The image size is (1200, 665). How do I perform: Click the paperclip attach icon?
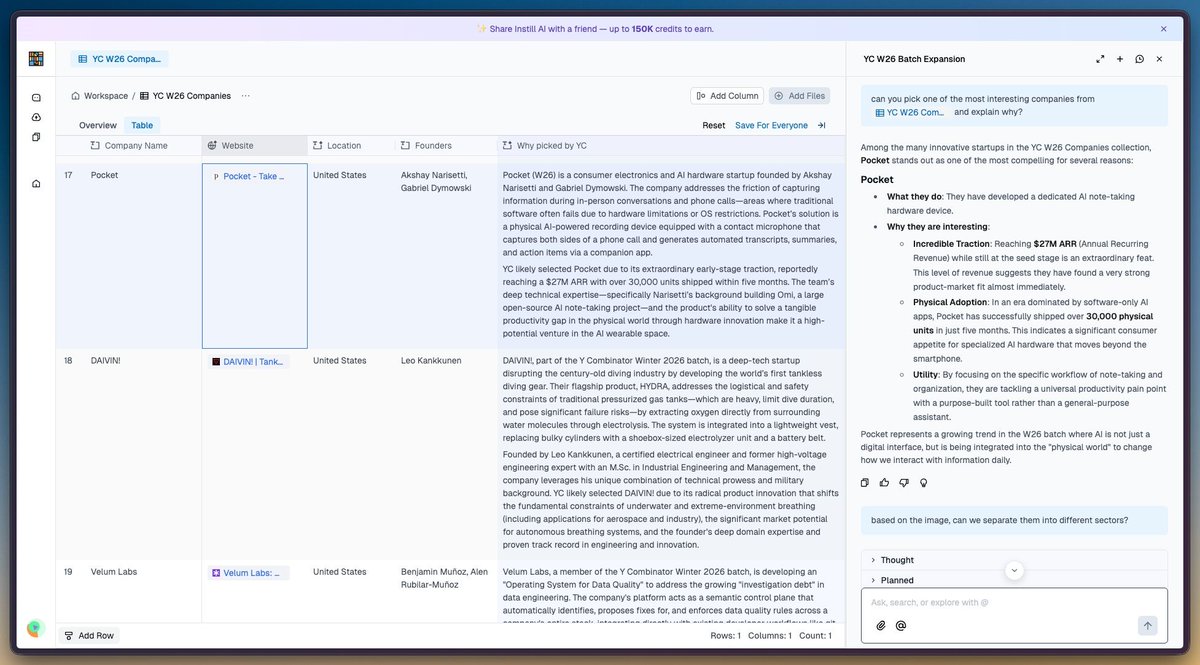point(881,626)
